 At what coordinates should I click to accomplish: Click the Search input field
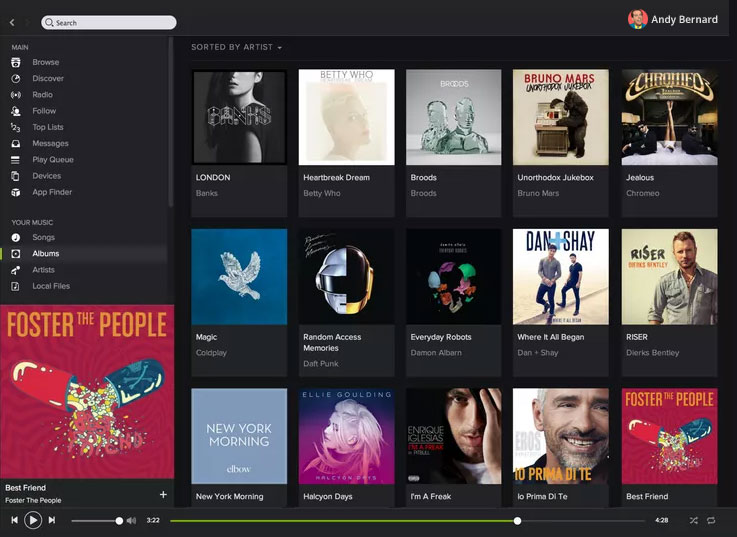[x=109, y=23]
